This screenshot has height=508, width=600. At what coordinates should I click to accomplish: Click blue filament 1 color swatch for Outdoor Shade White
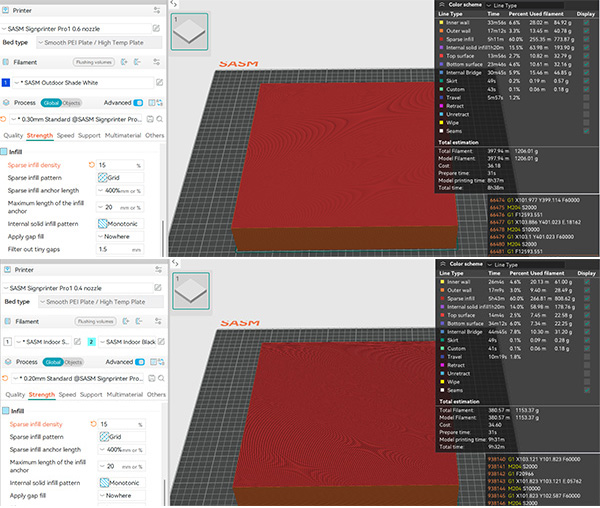[6, 82]
